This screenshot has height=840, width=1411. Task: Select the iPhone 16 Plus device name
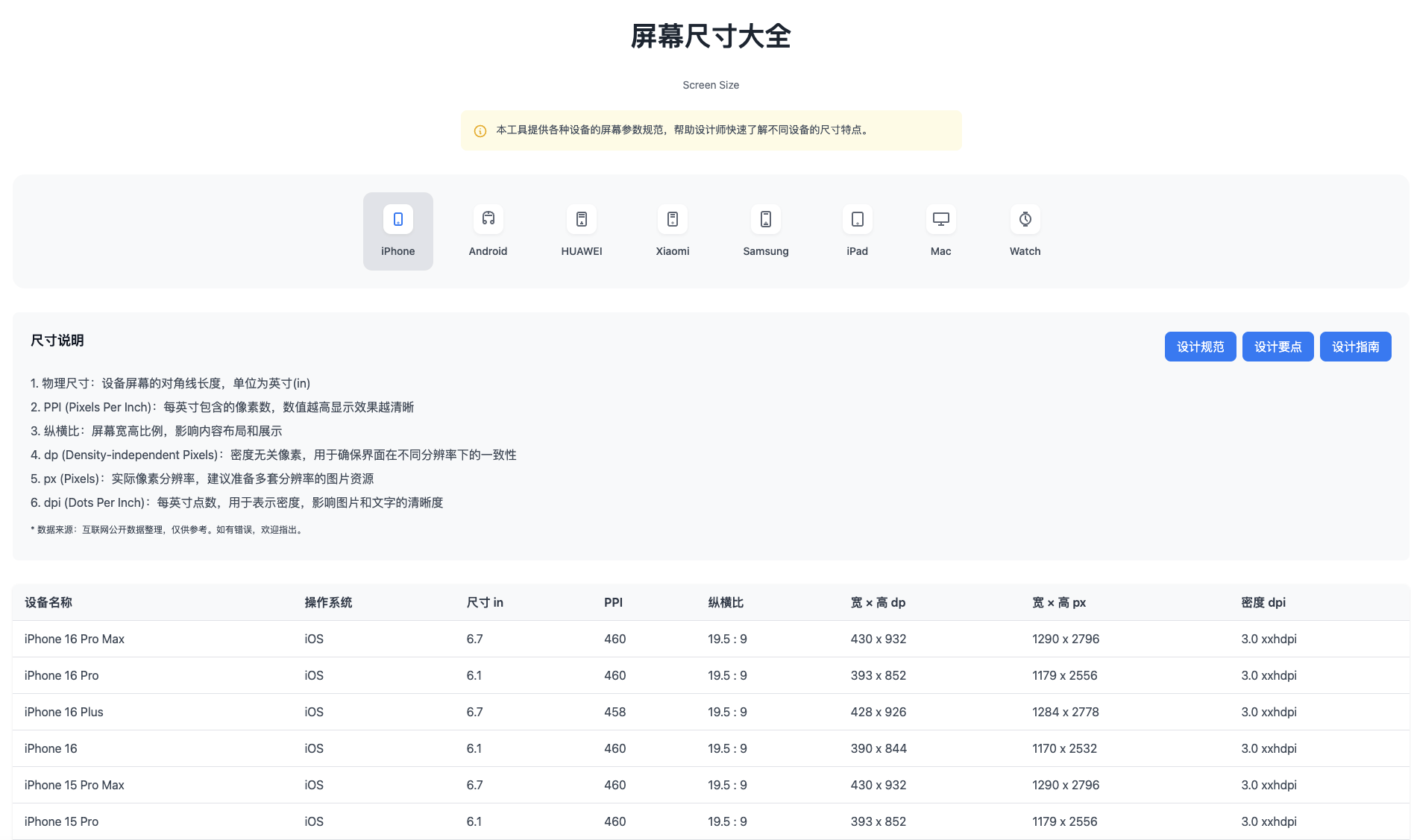point(64,712)
